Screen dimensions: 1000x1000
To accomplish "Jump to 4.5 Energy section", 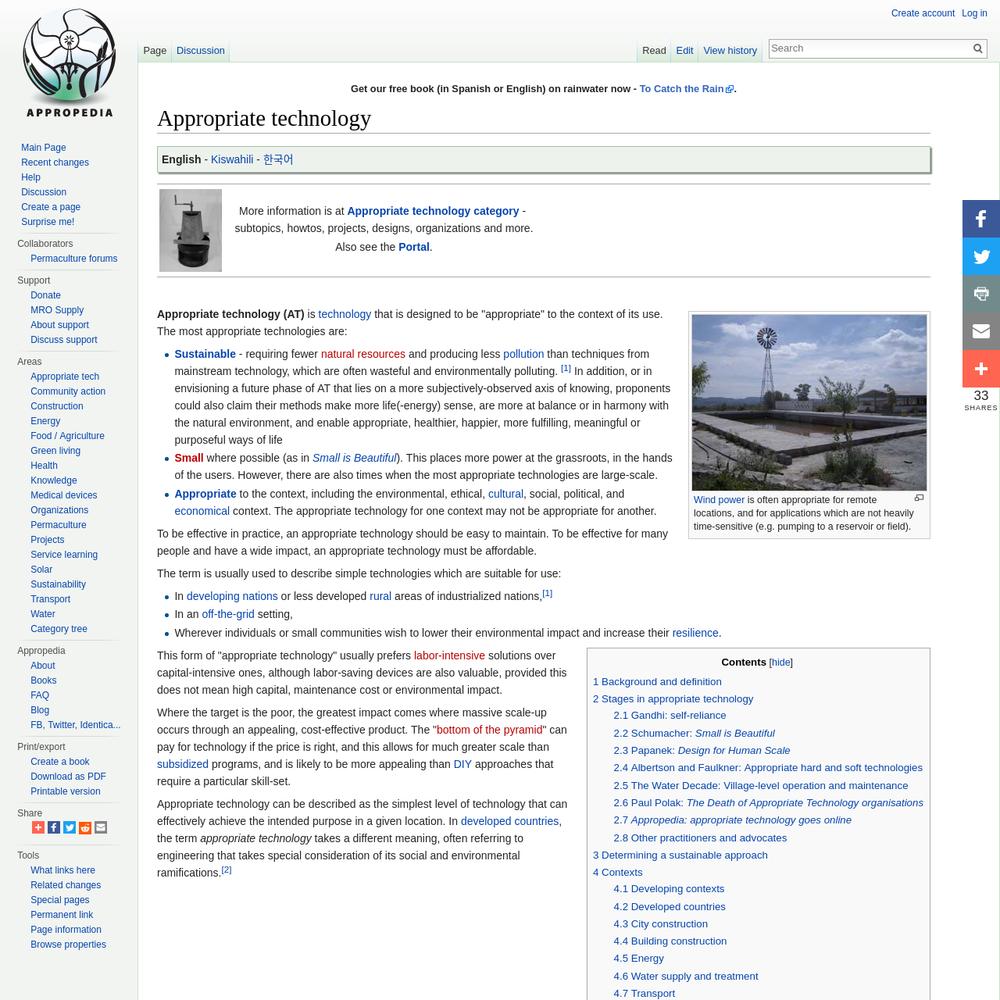I will (638, 959).
